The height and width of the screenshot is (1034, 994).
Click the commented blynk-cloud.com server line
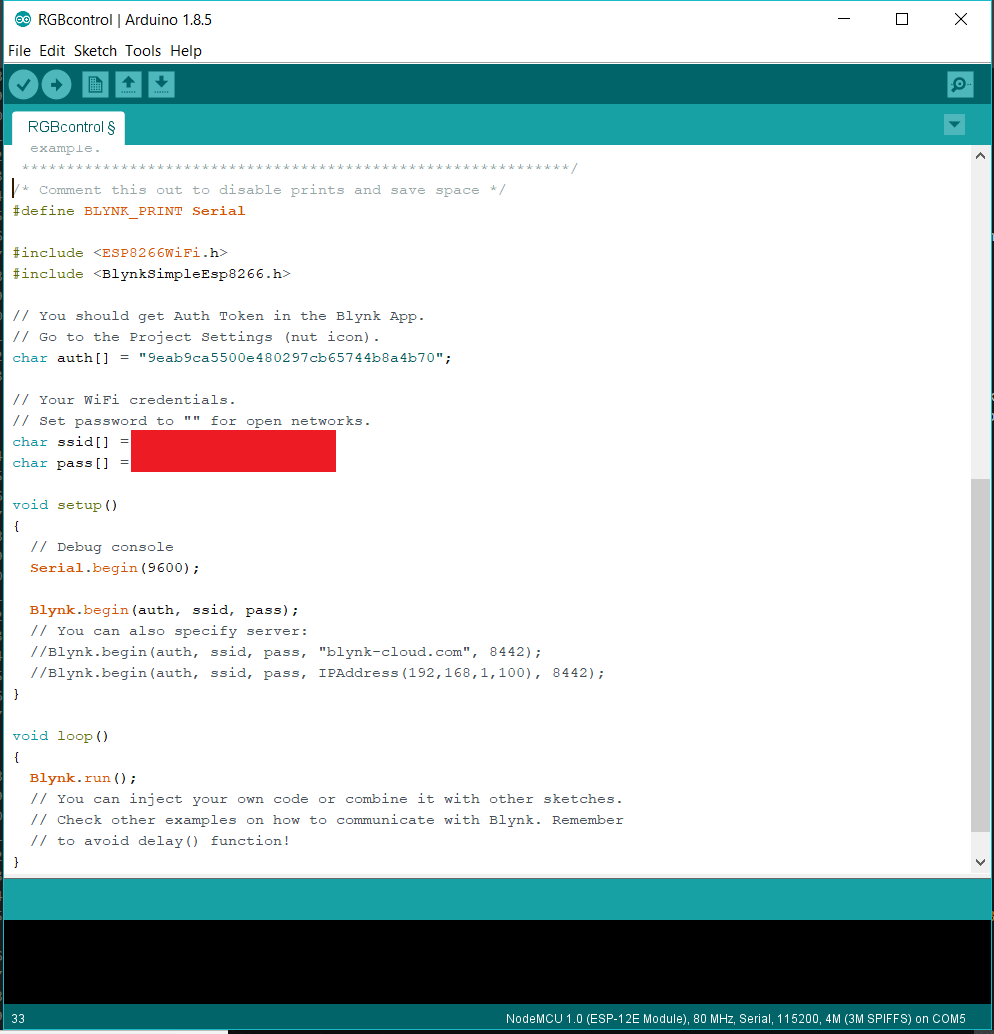coord(286,652)
